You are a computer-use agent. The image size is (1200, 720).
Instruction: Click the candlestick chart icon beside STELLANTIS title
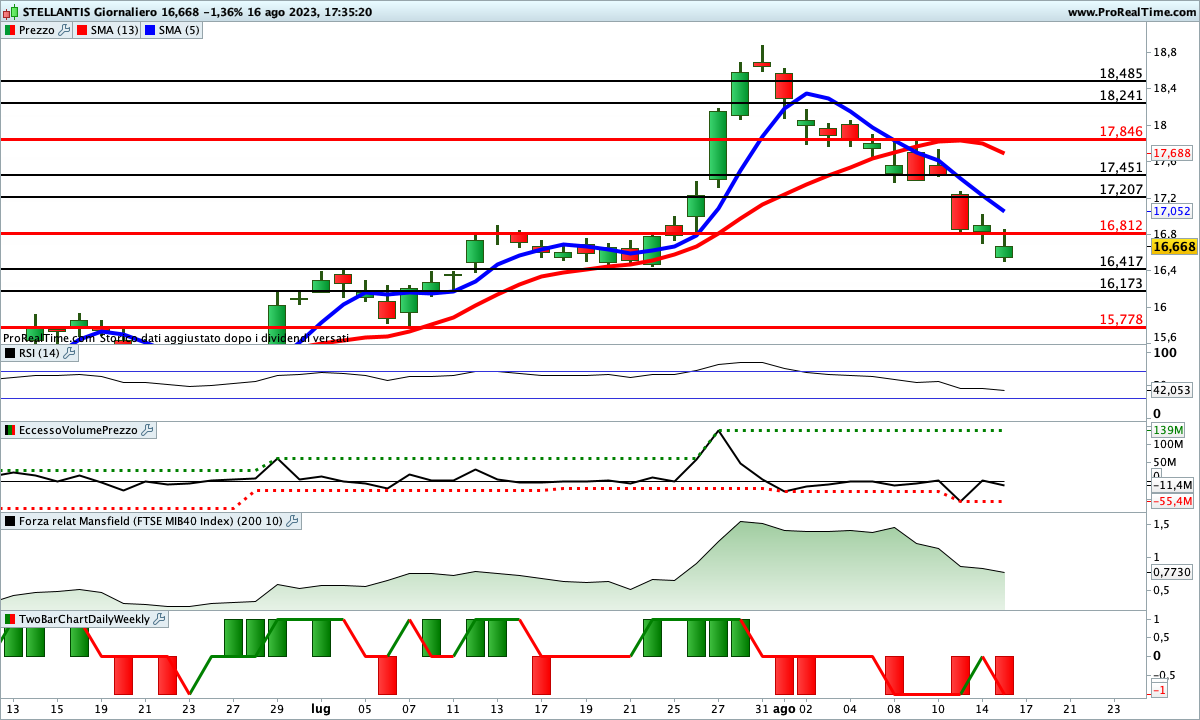[11, 12]
